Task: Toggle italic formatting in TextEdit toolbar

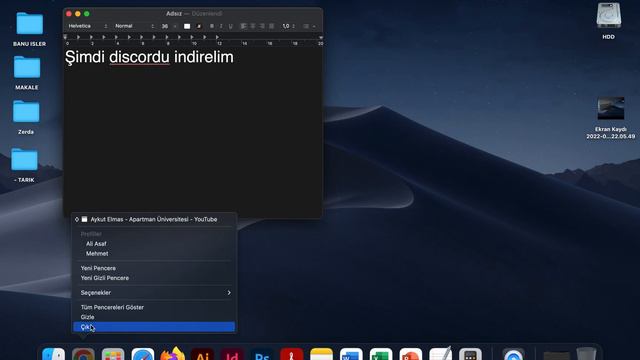Action: point(221,26)
